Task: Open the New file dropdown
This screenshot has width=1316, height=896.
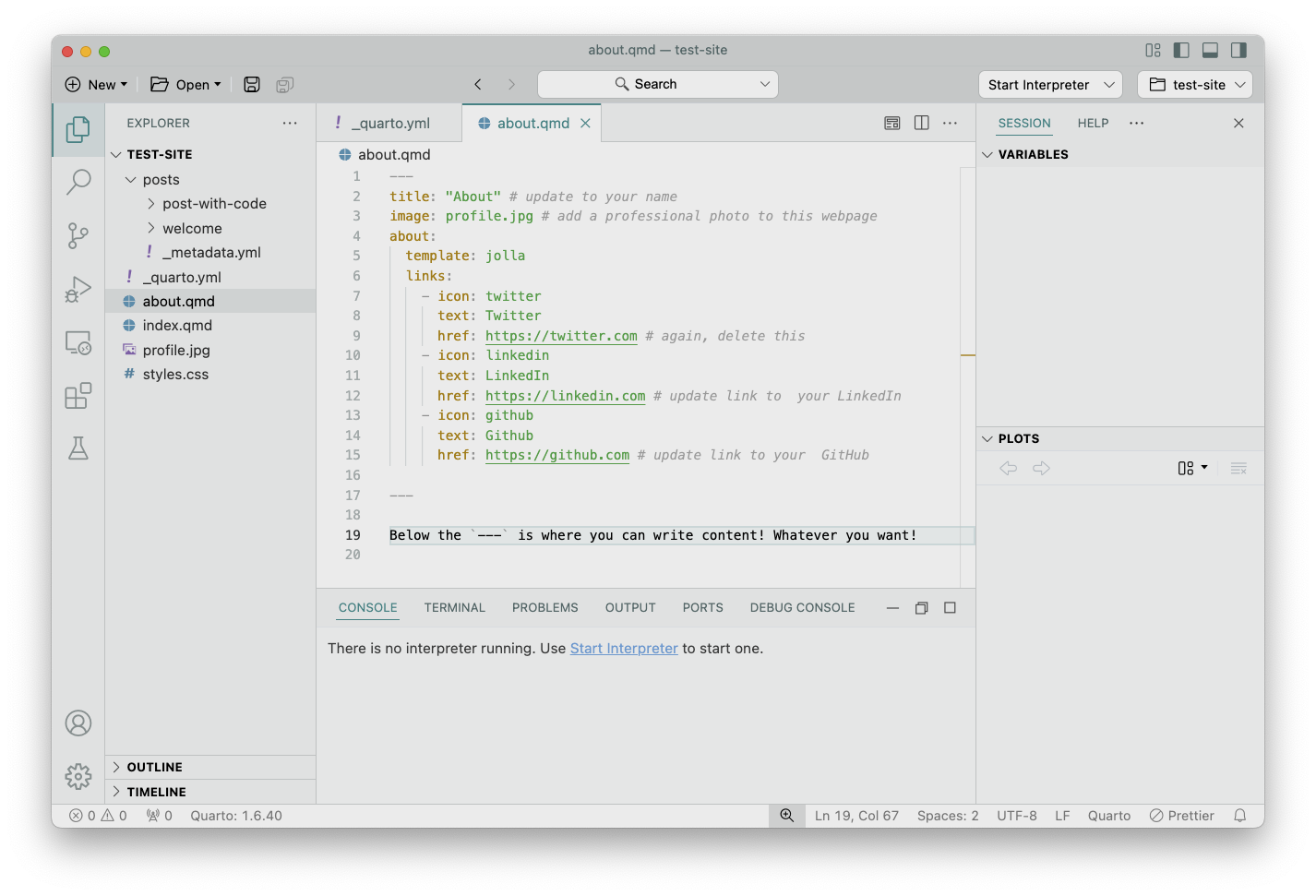Action: tap(96, 85)
